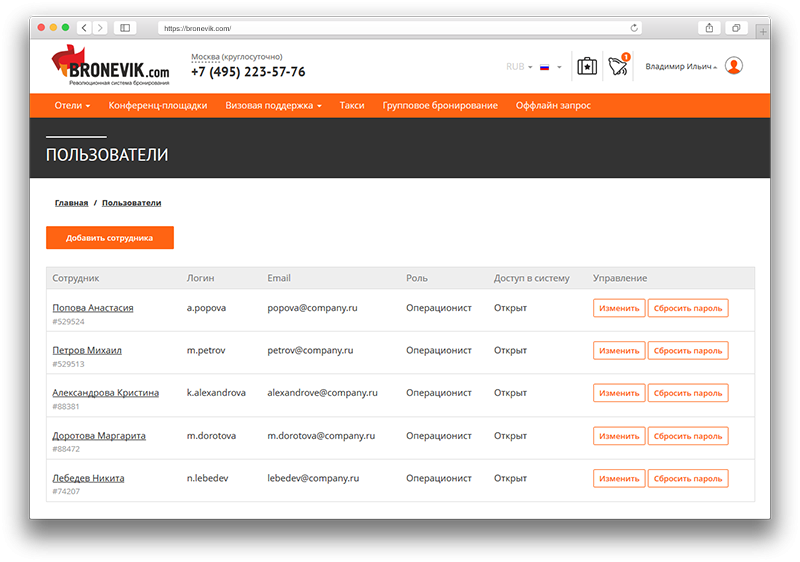Select employee ID #74207
Screen dimensions: 800x562
pyautogui.click(x=66, y=491)
